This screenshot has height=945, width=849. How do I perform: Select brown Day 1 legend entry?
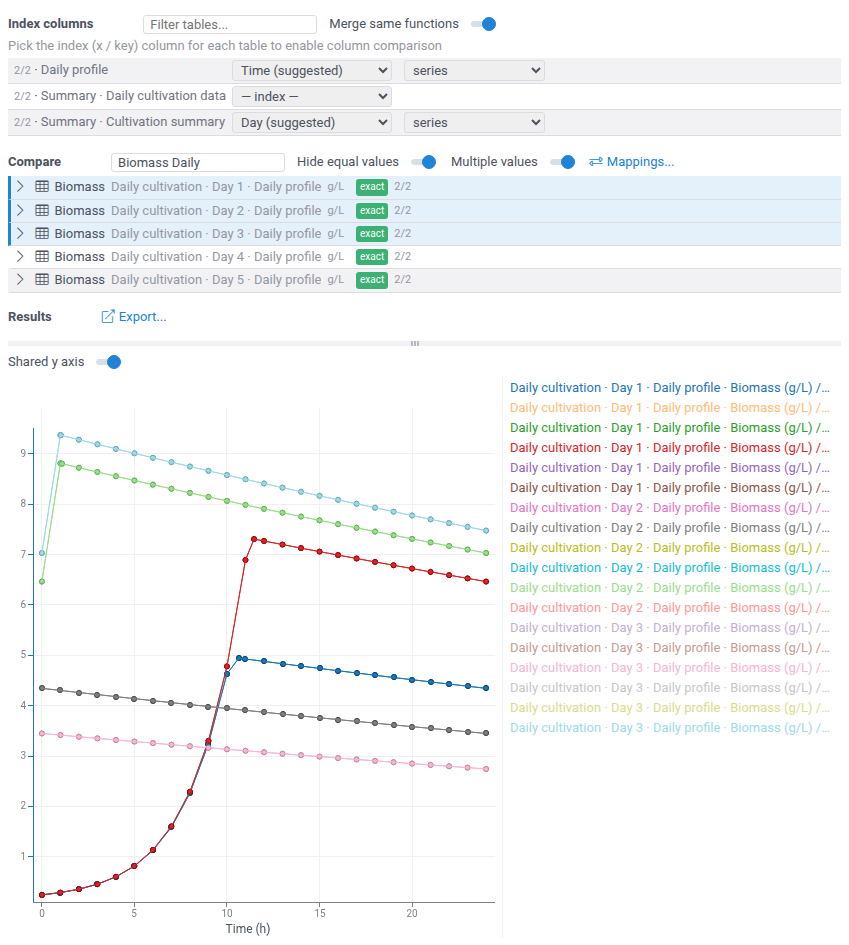click(x=669, y=488)
